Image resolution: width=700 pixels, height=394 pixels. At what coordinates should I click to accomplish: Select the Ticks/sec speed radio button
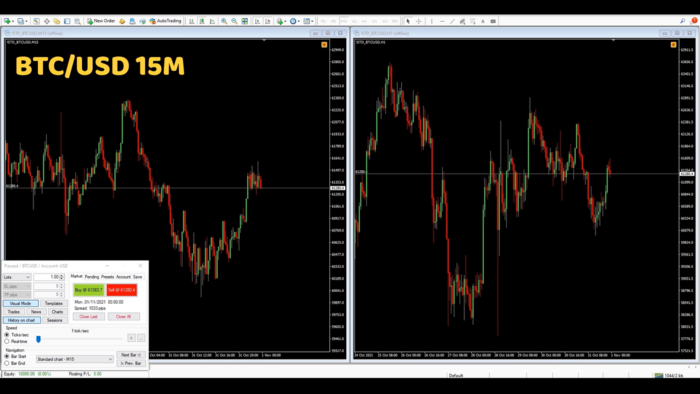click(x=7, y=335)
